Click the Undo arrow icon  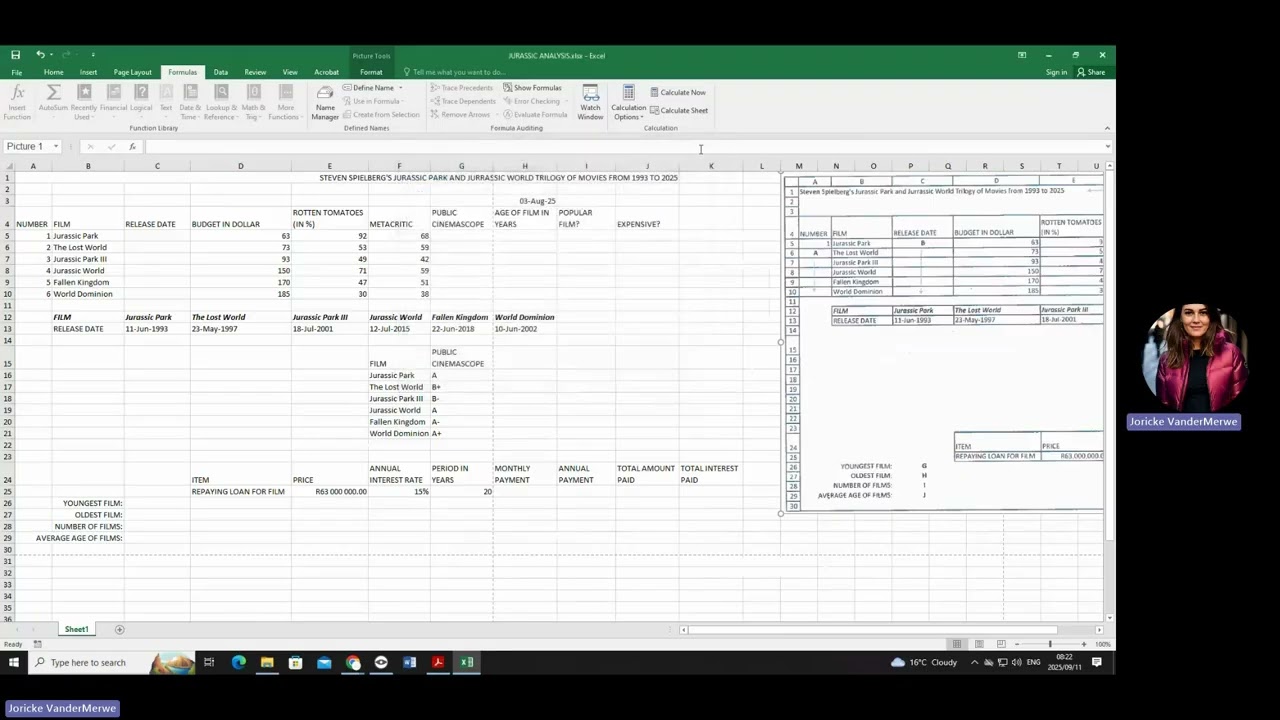40,55
